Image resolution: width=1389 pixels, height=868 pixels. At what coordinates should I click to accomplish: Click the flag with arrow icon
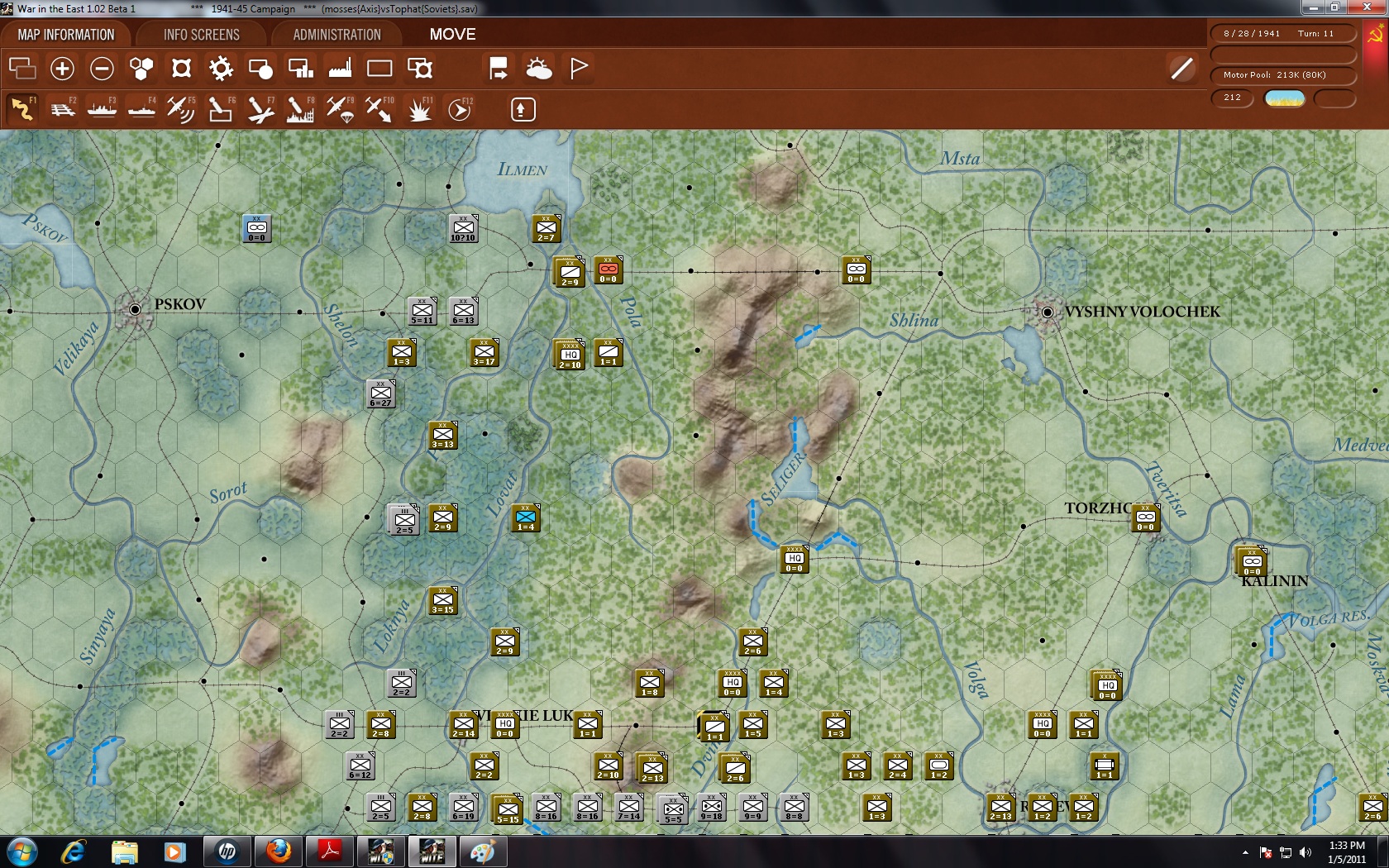[x=499, y=69]
